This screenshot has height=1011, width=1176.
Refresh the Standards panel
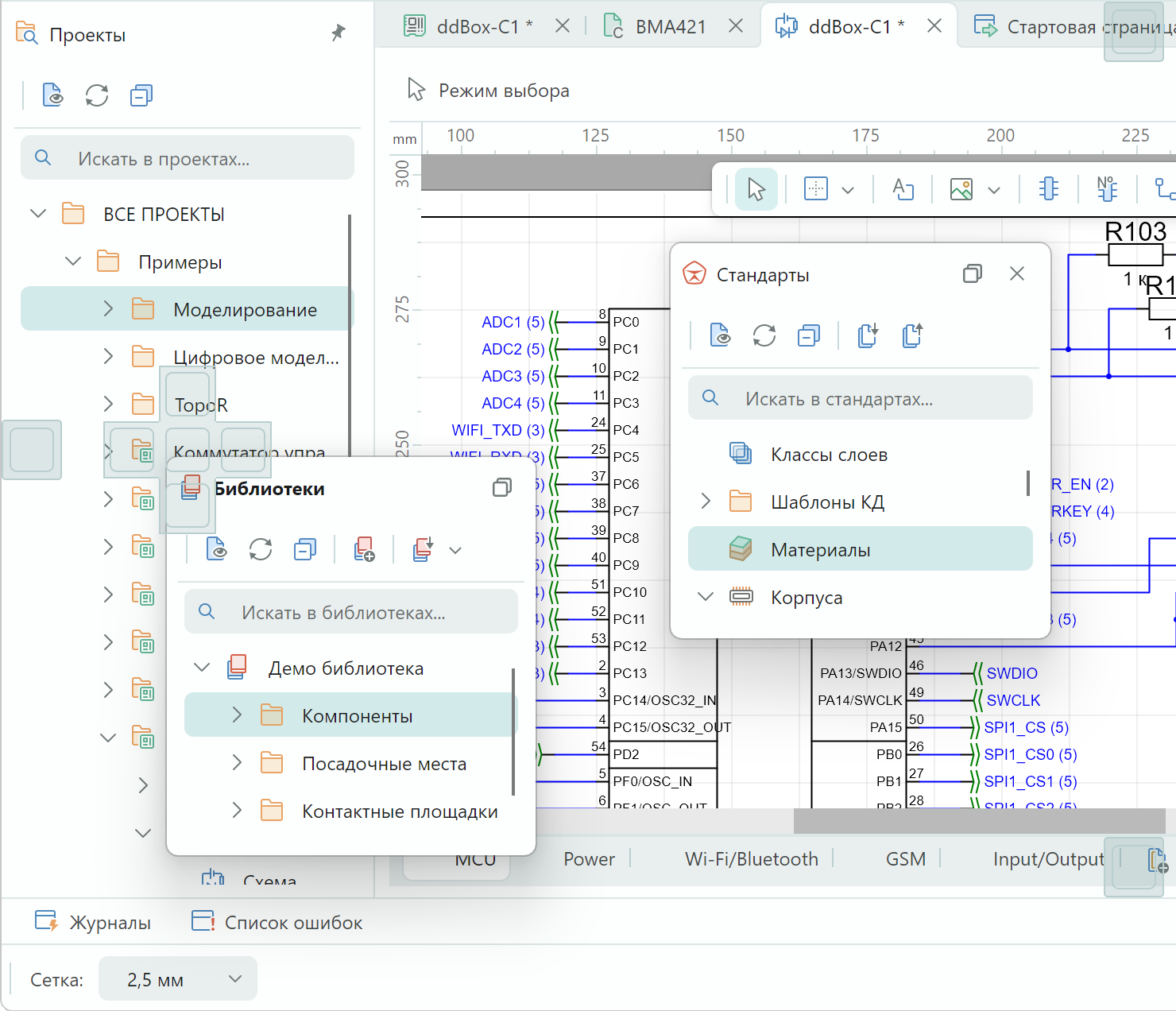[x=764, y=335]
